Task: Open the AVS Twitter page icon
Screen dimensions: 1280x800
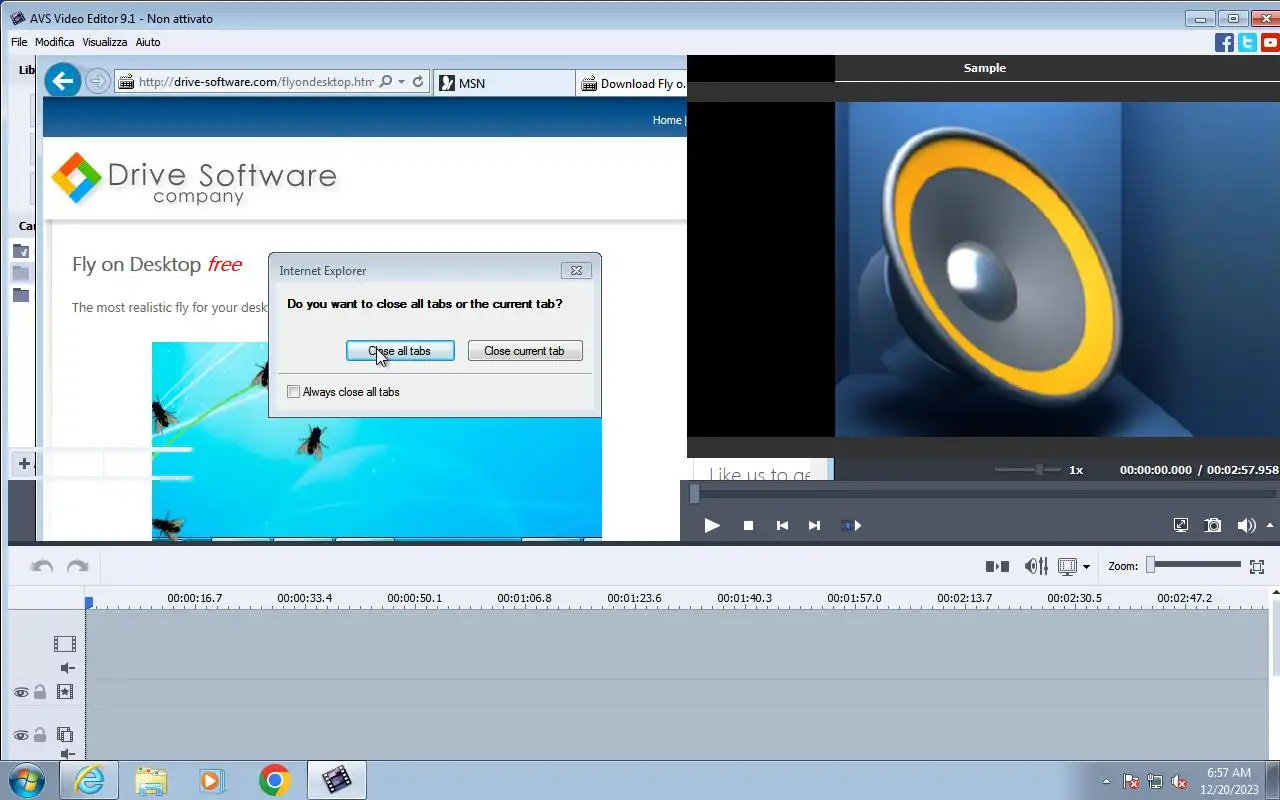Action: (1247, 42)
